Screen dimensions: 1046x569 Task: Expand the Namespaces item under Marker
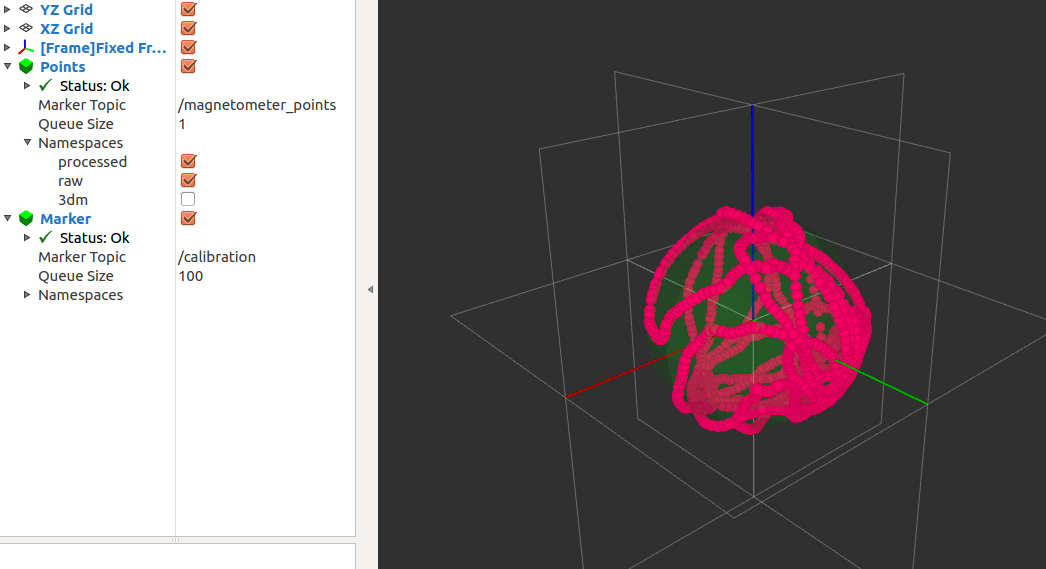27,295
